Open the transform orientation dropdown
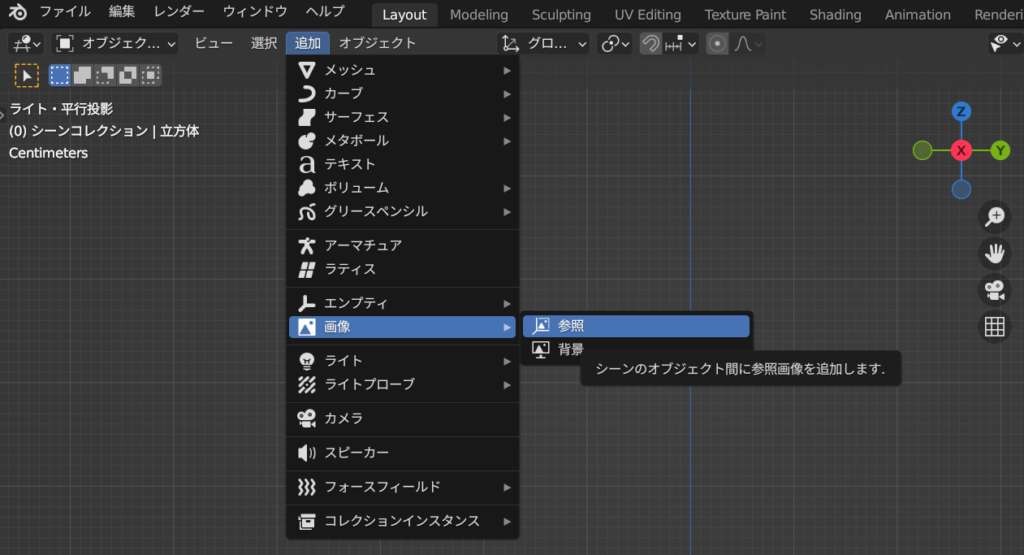This screenshot has height=555, width=1024. pos(545,44)
